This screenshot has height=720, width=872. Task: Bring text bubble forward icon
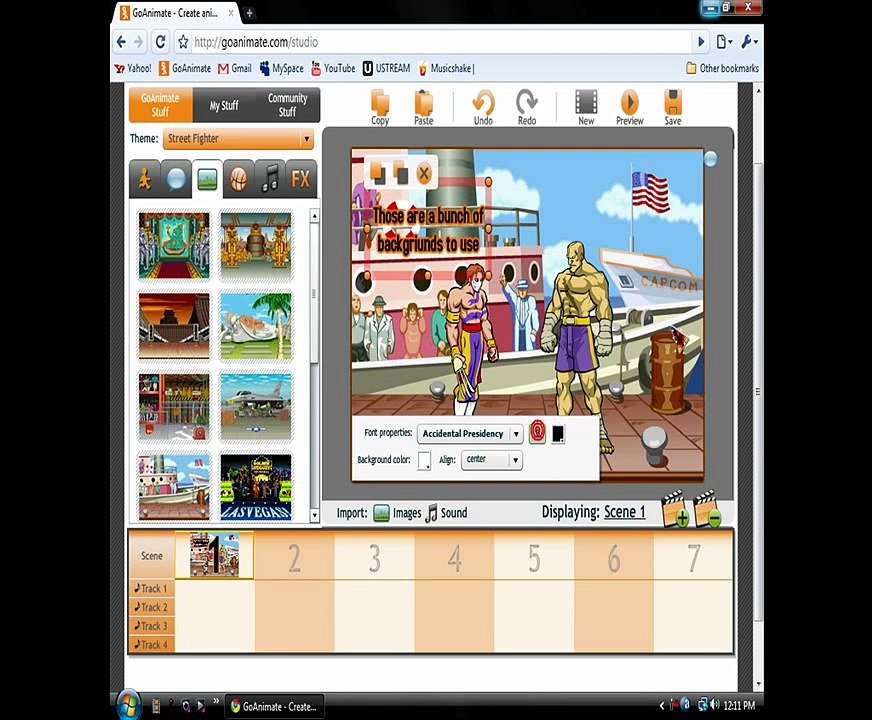pos(378,173)
